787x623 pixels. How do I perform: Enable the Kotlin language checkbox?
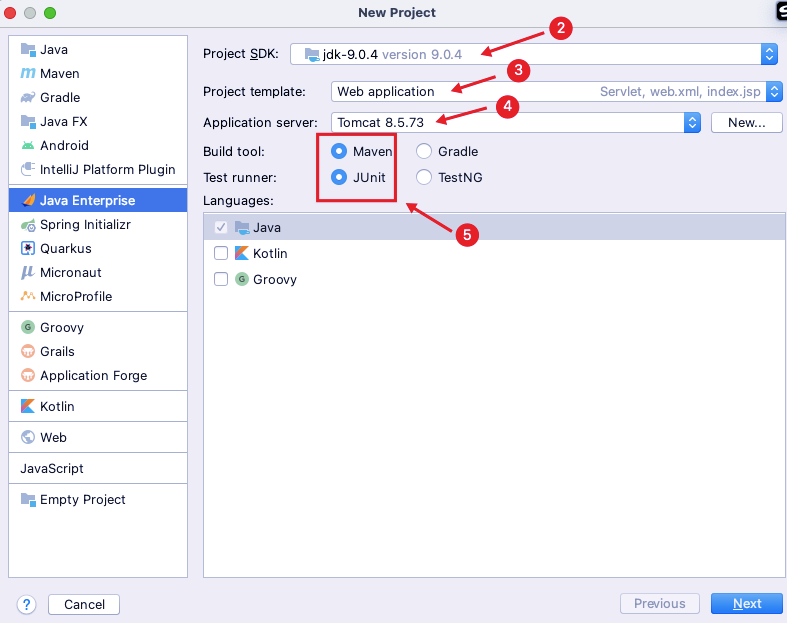(221, 253)
